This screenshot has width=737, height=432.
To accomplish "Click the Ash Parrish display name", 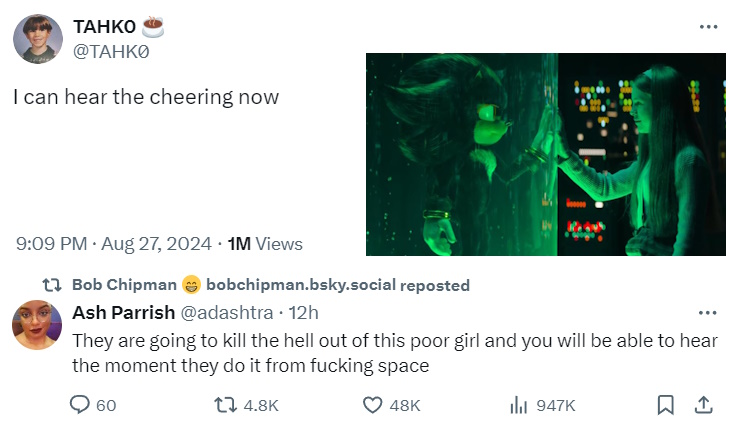I will pos(123,313).
